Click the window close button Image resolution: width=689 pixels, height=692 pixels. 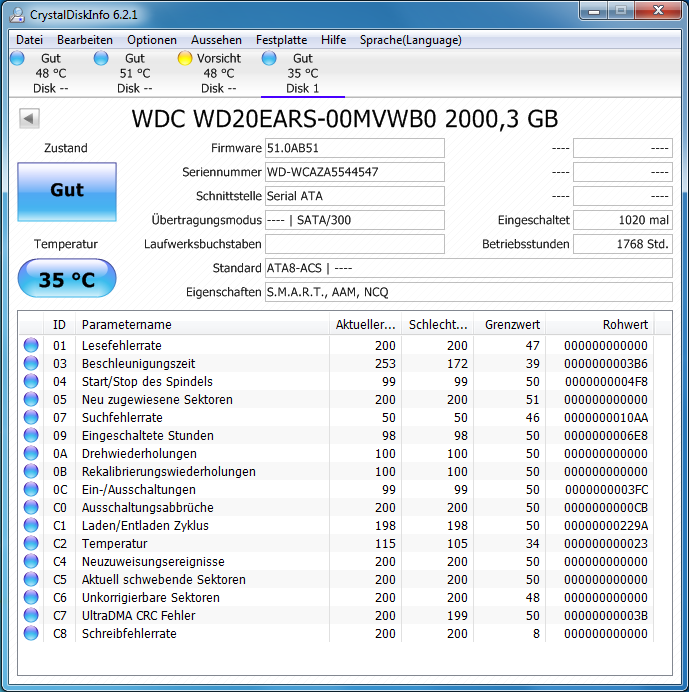coord(659,11)
